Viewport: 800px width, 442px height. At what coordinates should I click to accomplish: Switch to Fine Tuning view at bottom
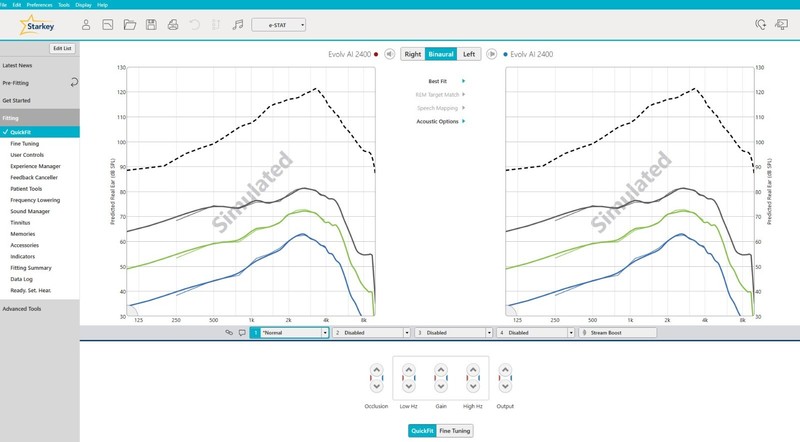455,431
